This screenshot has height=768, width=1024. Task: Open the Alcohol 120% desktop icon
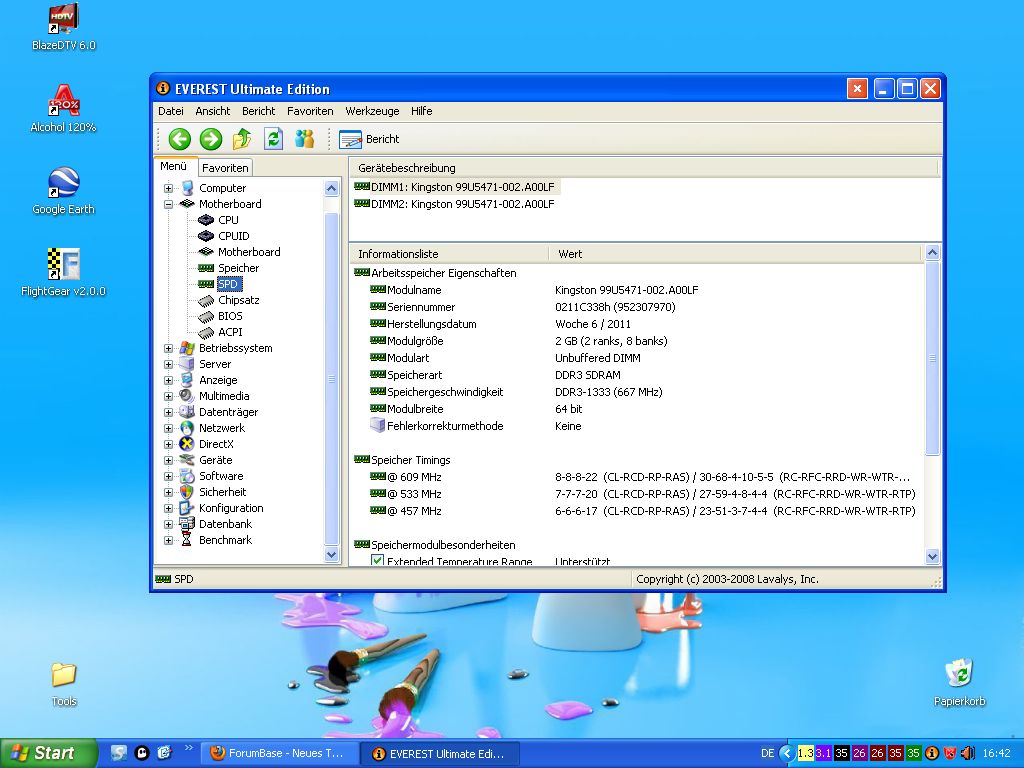[63, 110]
